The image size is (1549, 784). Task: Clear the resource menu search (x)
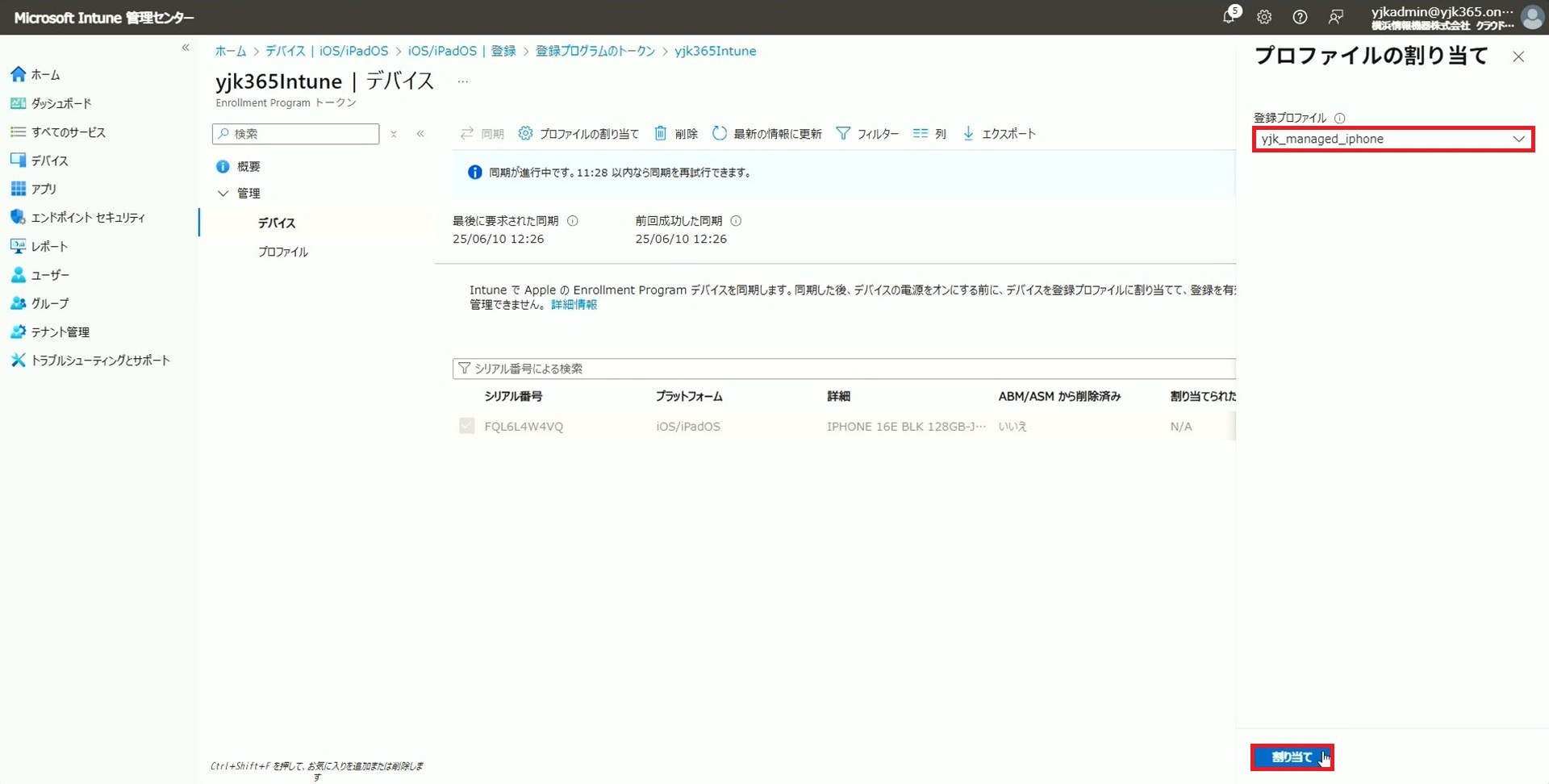point(394,134)
